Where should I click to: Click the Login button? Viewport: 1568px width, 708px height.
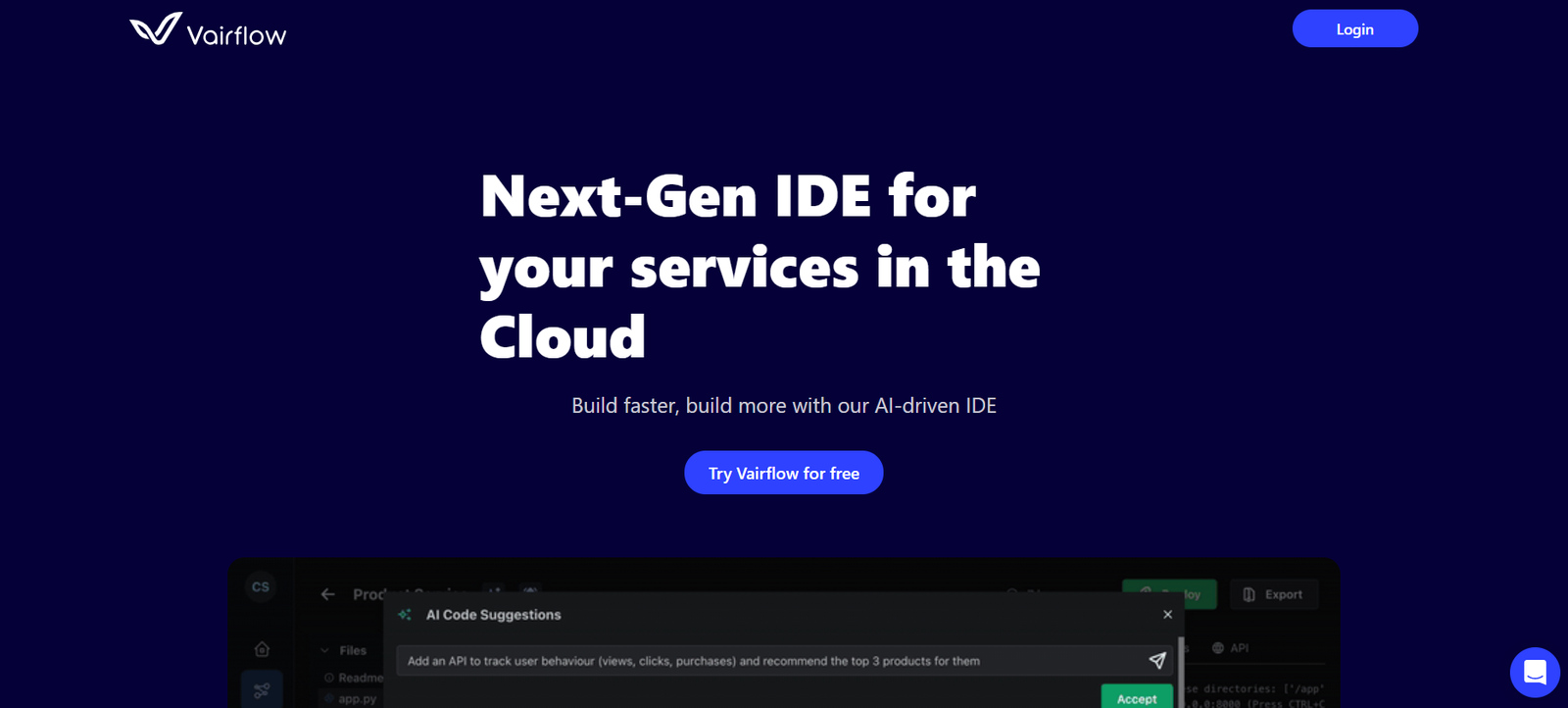pyautogui.click(x=1354, y=29)
